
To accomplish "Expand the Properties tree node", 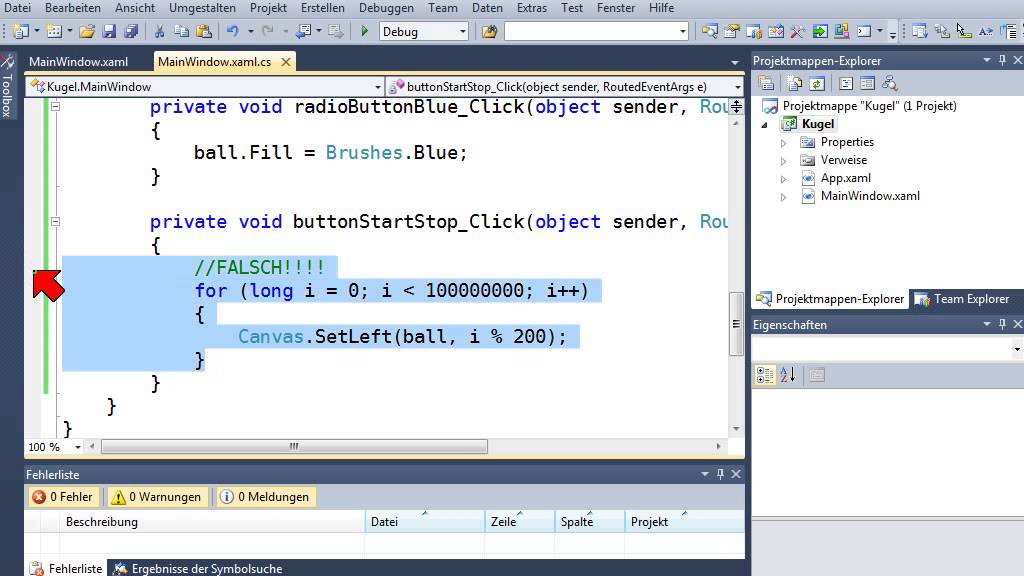I will click(x=784, y=142).
